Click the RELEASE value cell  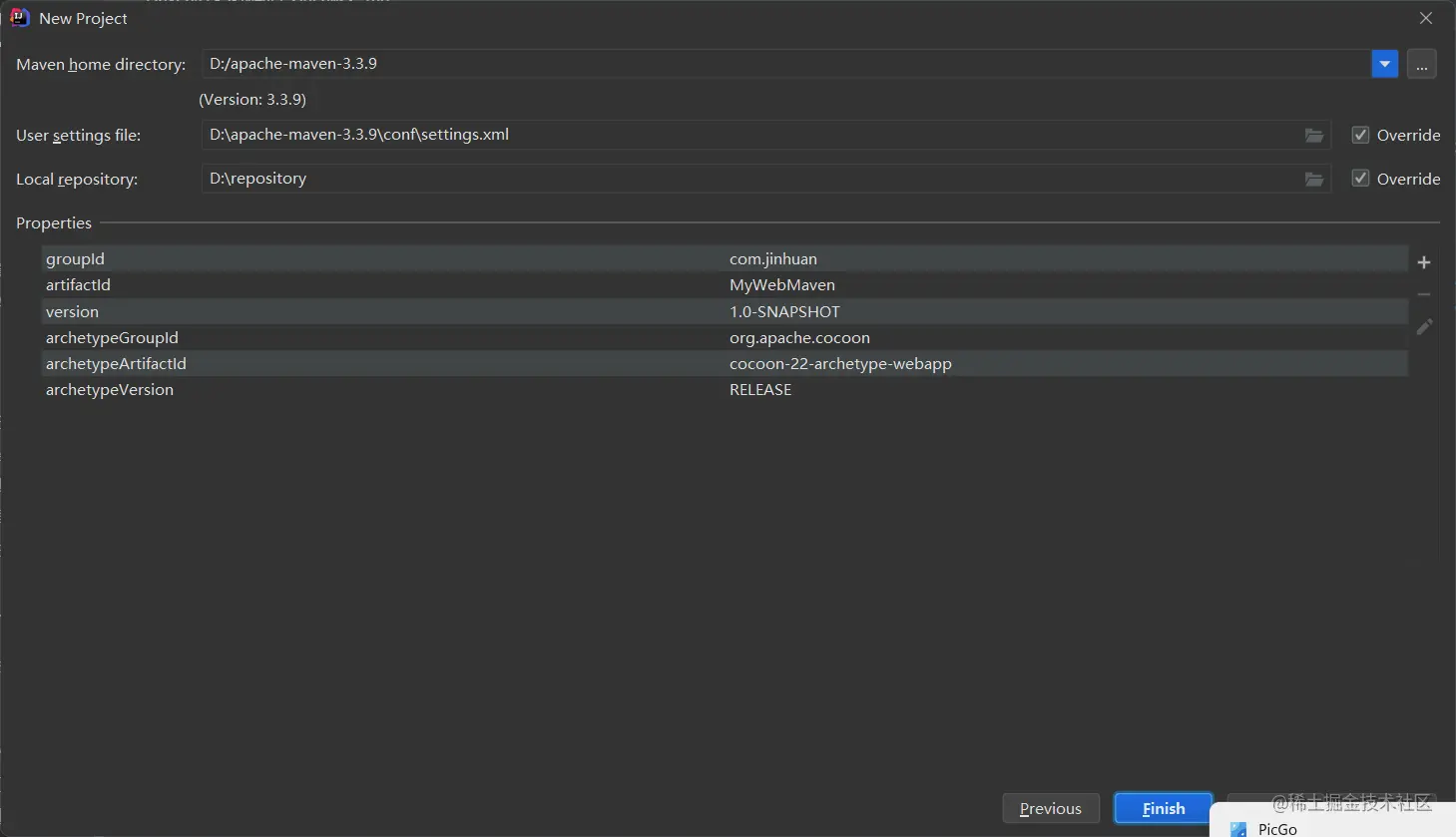click(x=760, y=389)
